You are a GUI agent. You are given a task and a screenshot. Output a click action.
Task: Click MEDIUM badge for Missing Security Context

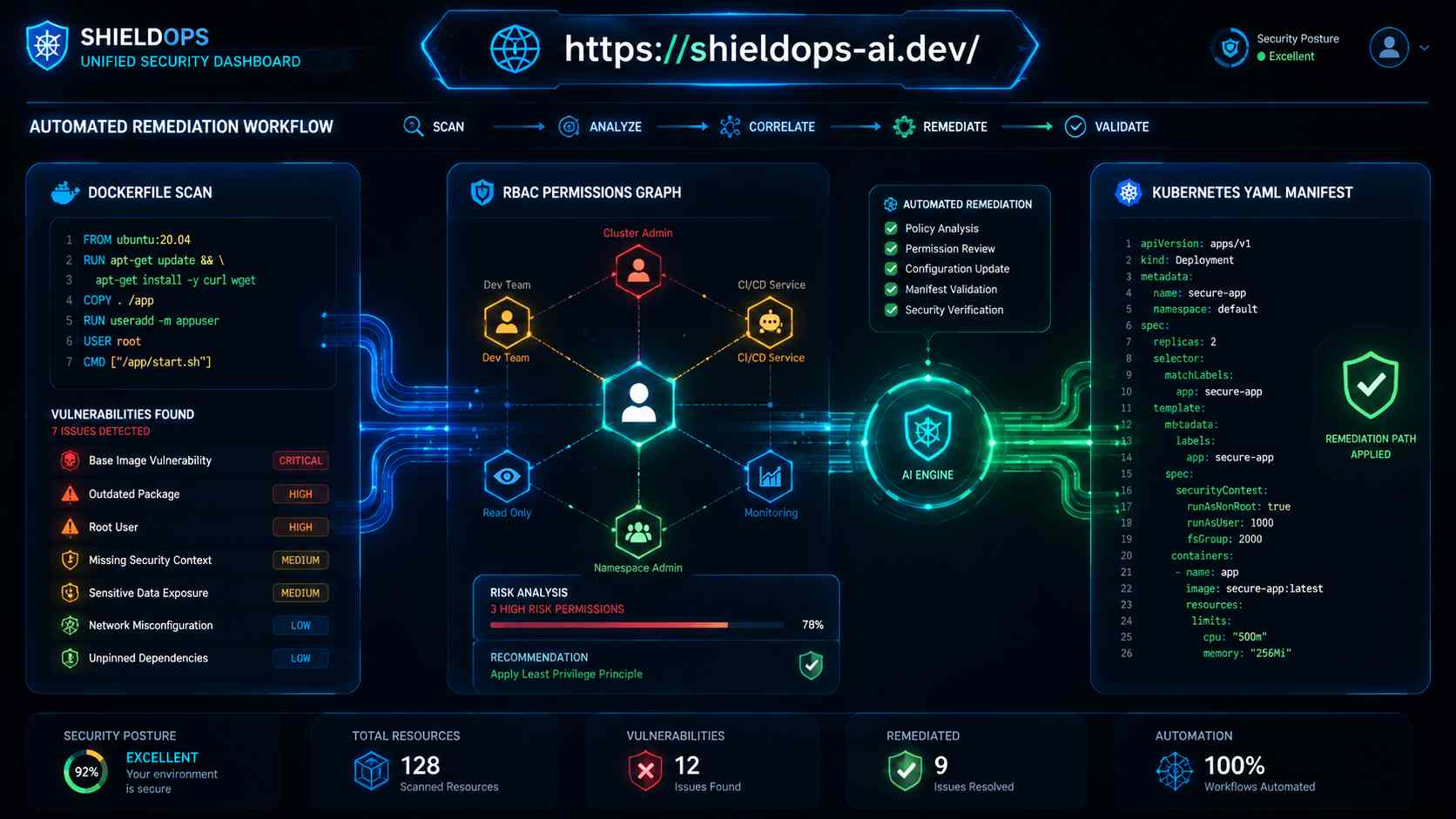[x=300, y=560]
